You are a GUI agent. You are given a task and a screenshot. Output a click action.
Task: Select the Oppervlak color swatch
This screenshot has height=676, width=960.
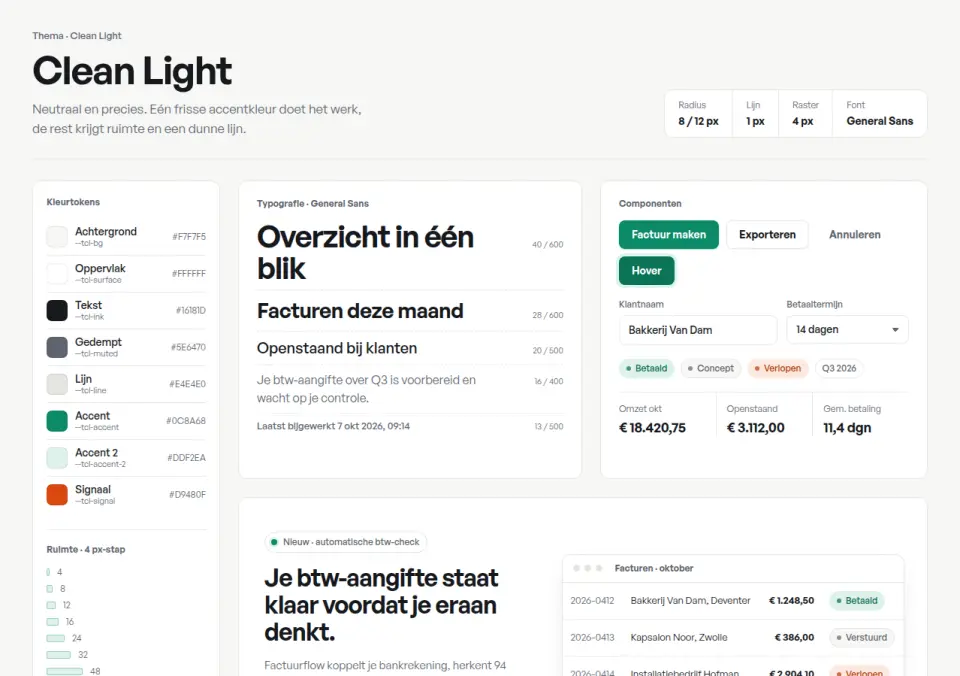57,274
